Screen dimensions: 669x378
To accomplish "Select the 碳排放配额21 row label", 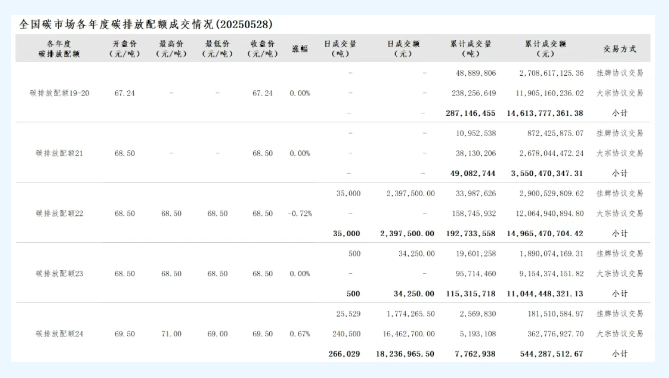I will click(59, 153).
